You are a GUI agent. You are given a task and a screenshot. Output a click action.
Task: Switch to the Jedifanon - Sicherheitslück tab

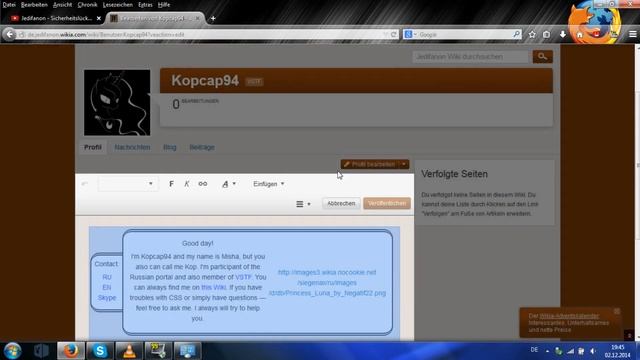point(56,18)
